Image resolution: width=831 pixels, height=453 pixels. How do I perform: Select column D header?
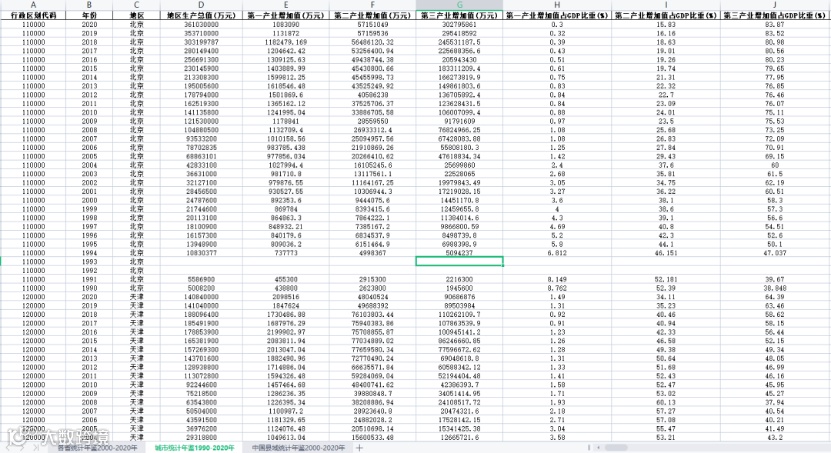(x=201, y=5)
